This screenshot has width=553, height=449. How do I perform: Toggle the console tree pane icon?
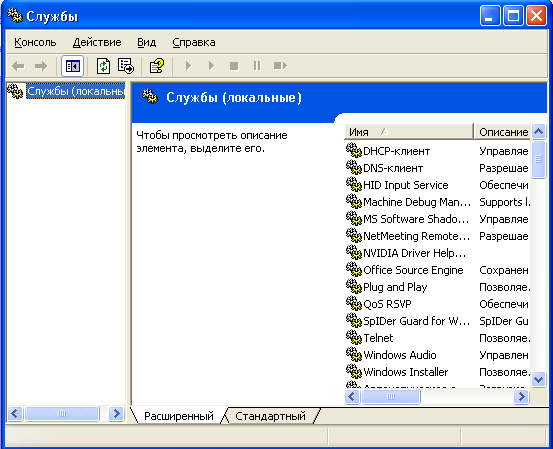click(x=72, y=66)
